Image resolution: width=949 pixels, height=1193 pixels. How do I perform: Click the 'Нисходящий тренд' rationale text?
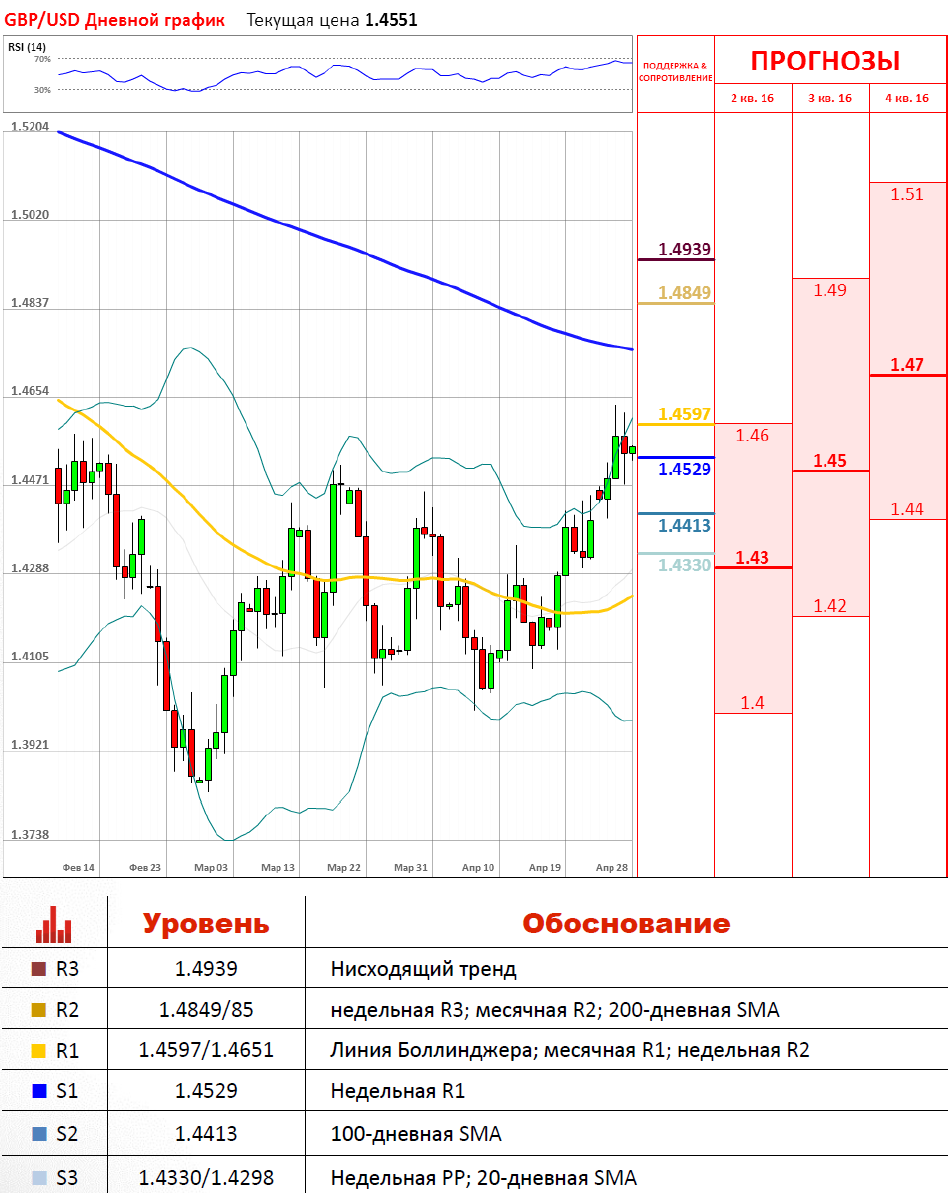click(423, 969)
